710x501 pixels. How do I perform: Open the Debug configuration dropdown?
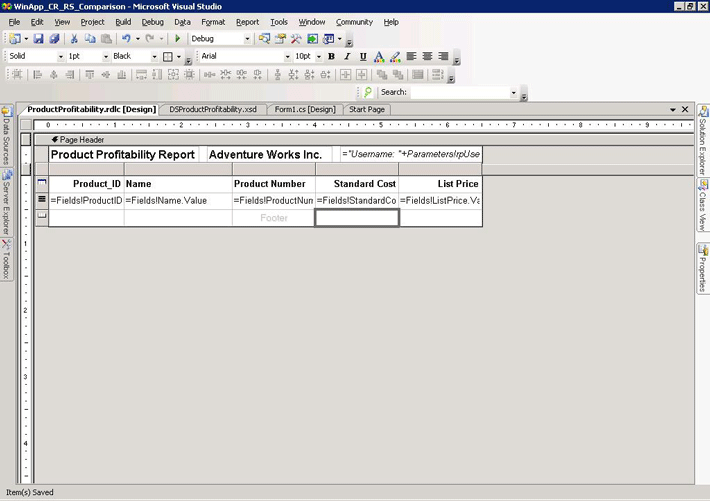click(x=247, y=39)
